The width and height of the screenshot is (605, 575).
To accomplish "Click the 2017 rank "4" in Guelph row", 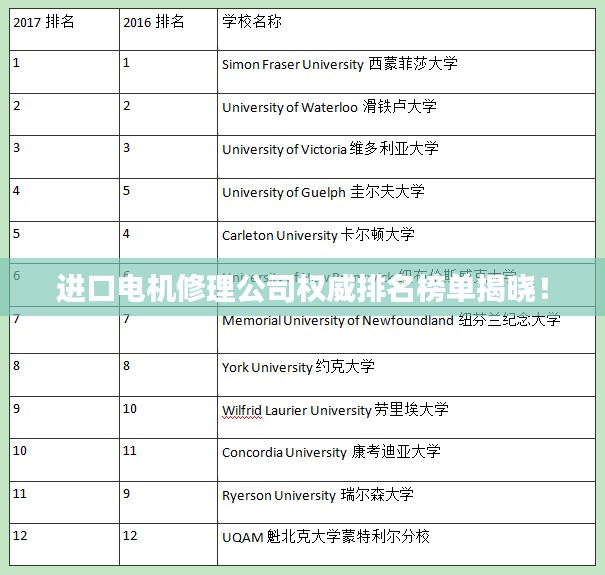I will [17, 190].
